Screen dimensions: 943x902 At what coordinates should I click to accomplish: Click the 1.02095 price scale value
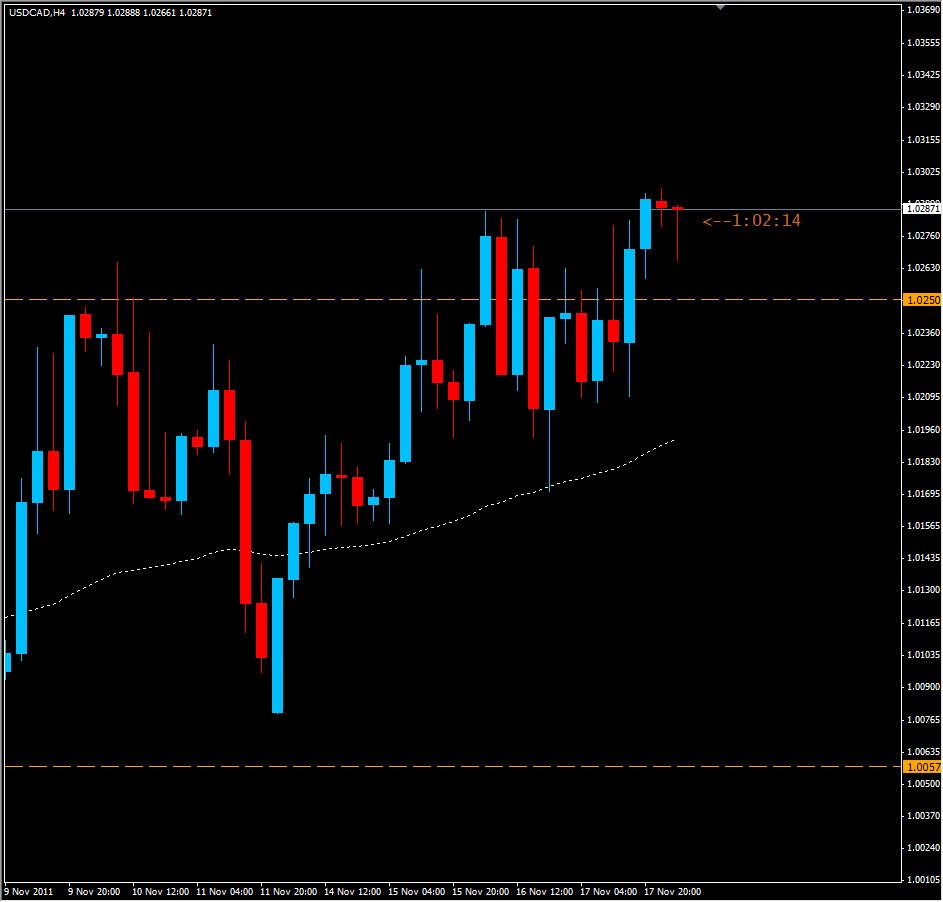tap(923, 397)
